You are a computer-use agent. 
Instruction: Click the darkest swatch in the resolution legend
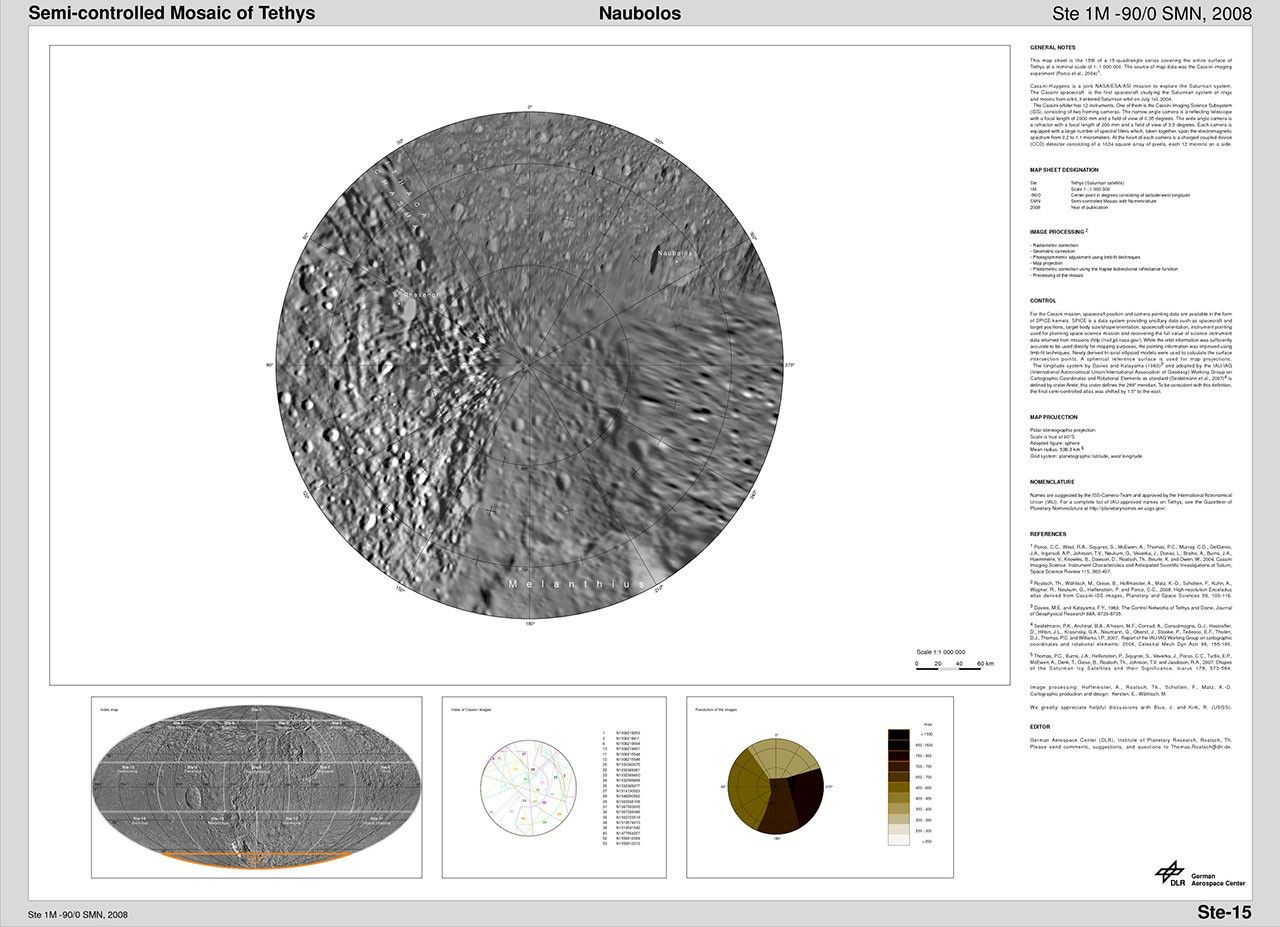point(899,735)
